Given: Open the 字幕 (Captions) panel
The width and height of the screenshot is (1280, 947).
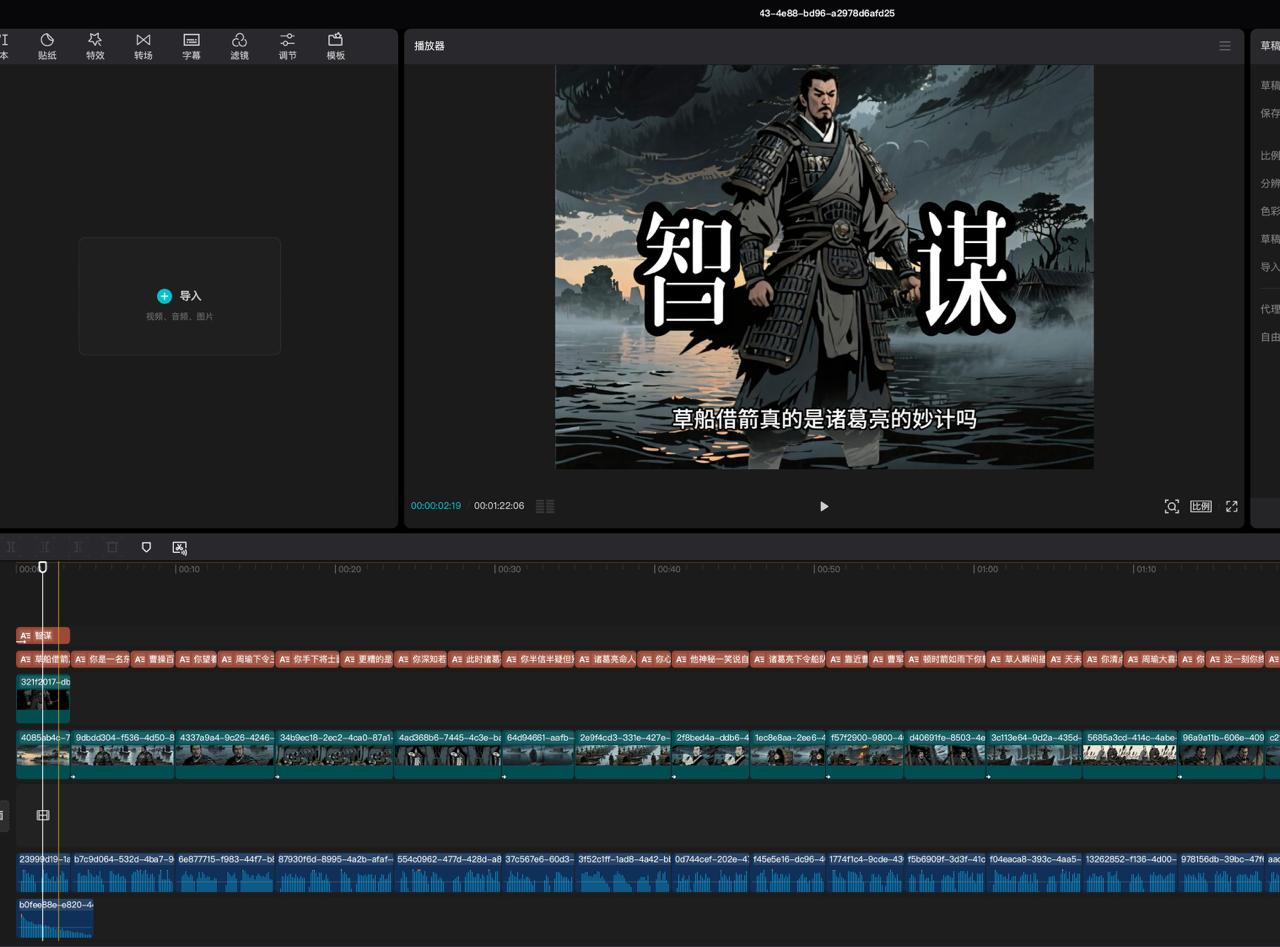Looking at the screenshot, I should pyautogui.click(x=191, y=45).
